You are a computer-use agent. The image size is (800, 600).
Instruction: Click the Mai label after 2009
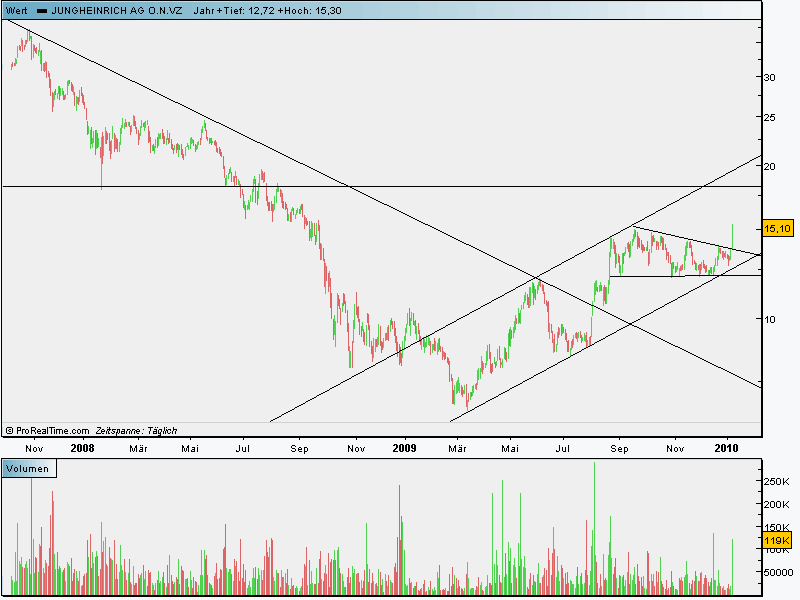point(510,448)
